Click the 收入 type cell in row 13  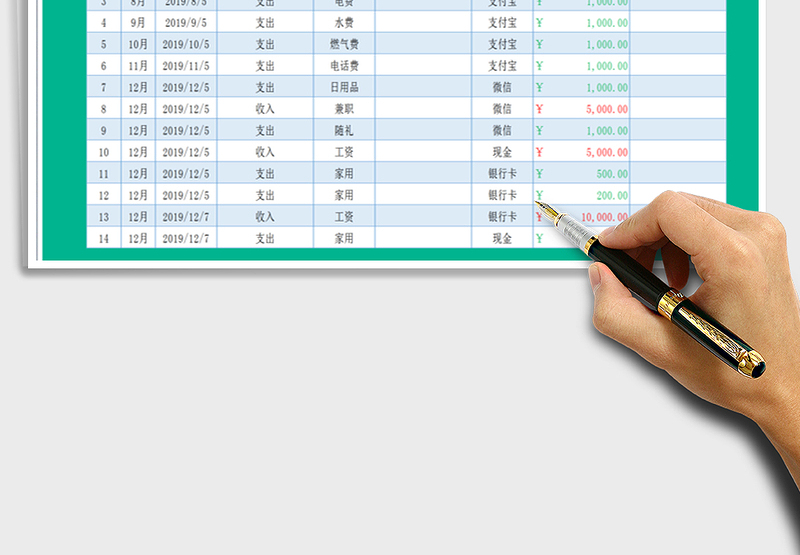click(264, 217)
